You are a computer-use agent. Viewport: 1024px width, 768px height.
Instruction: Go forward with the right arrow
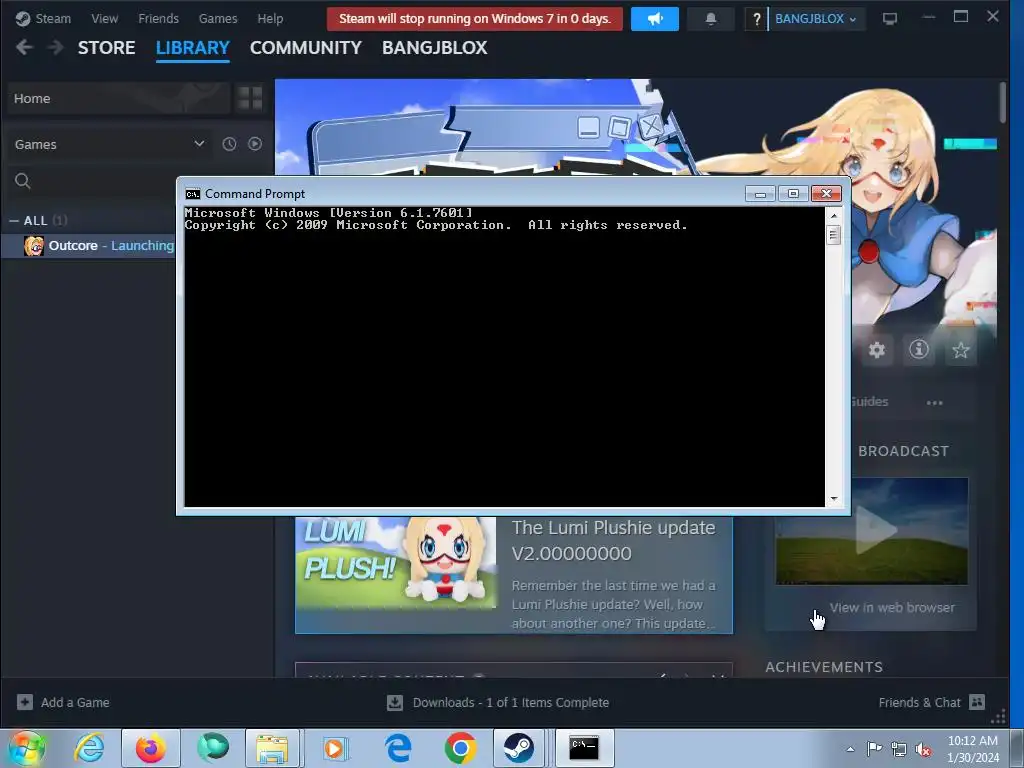tap(56, 47)
